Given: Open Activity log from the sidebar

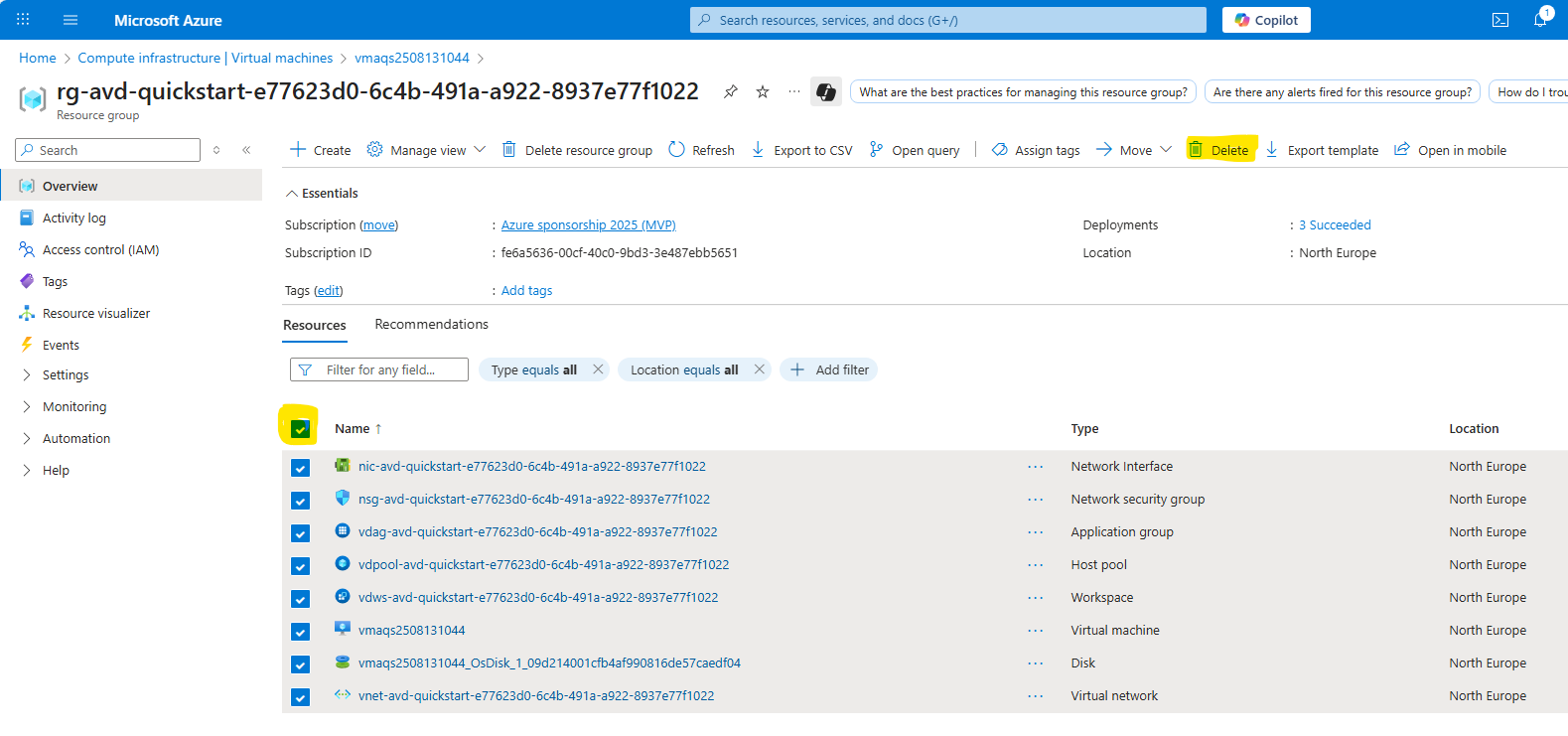Looking at the screenshot, I should tap(73, 218).
